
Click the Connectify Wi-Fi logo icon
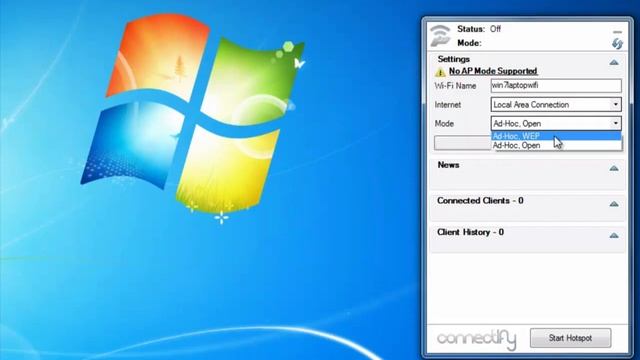pos(440,36)
